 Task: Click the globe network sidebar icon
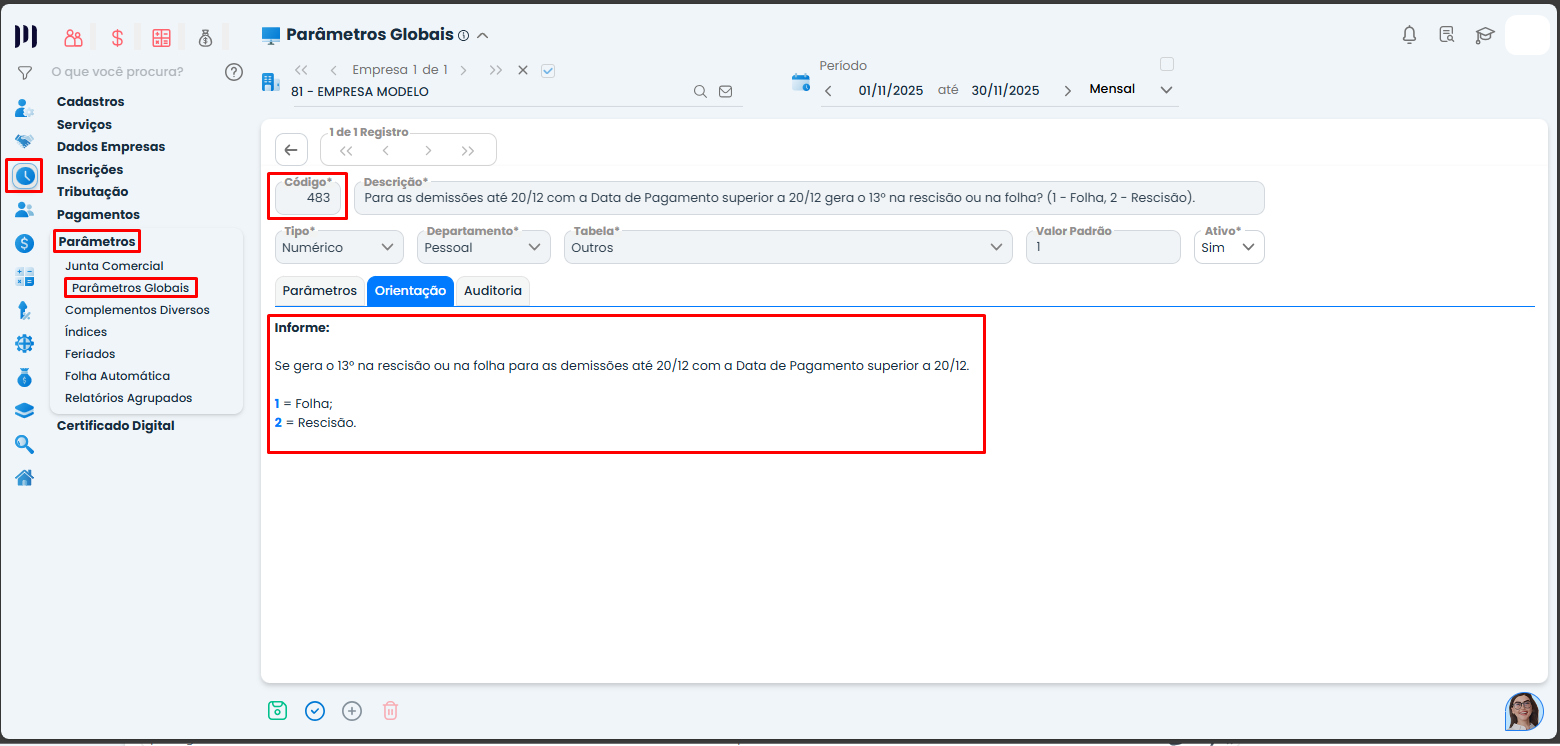pyautogui.click(x=25, y=344)
